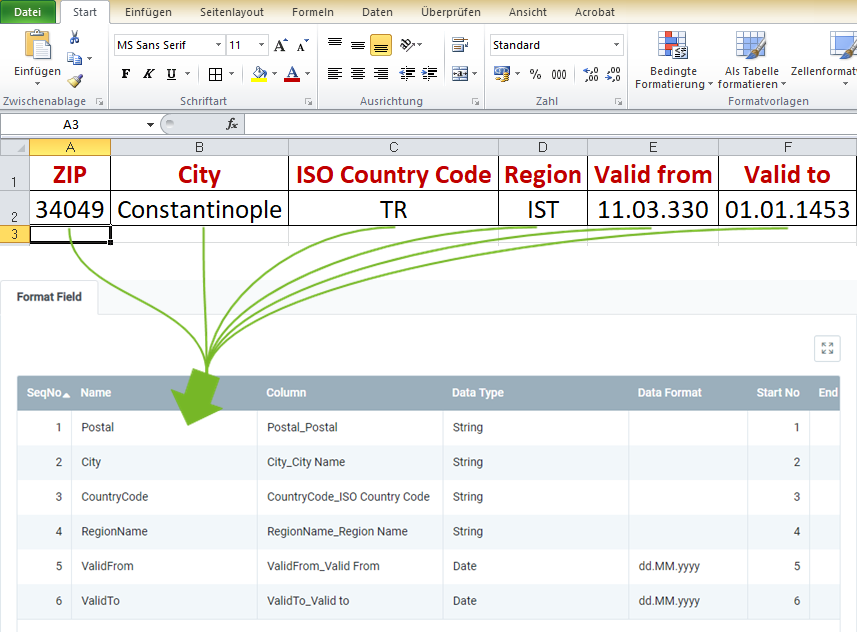This screenshot has height=632, width=857.
Task: Switch to the Formeln ribbon tab
Action: coord(313,12)
